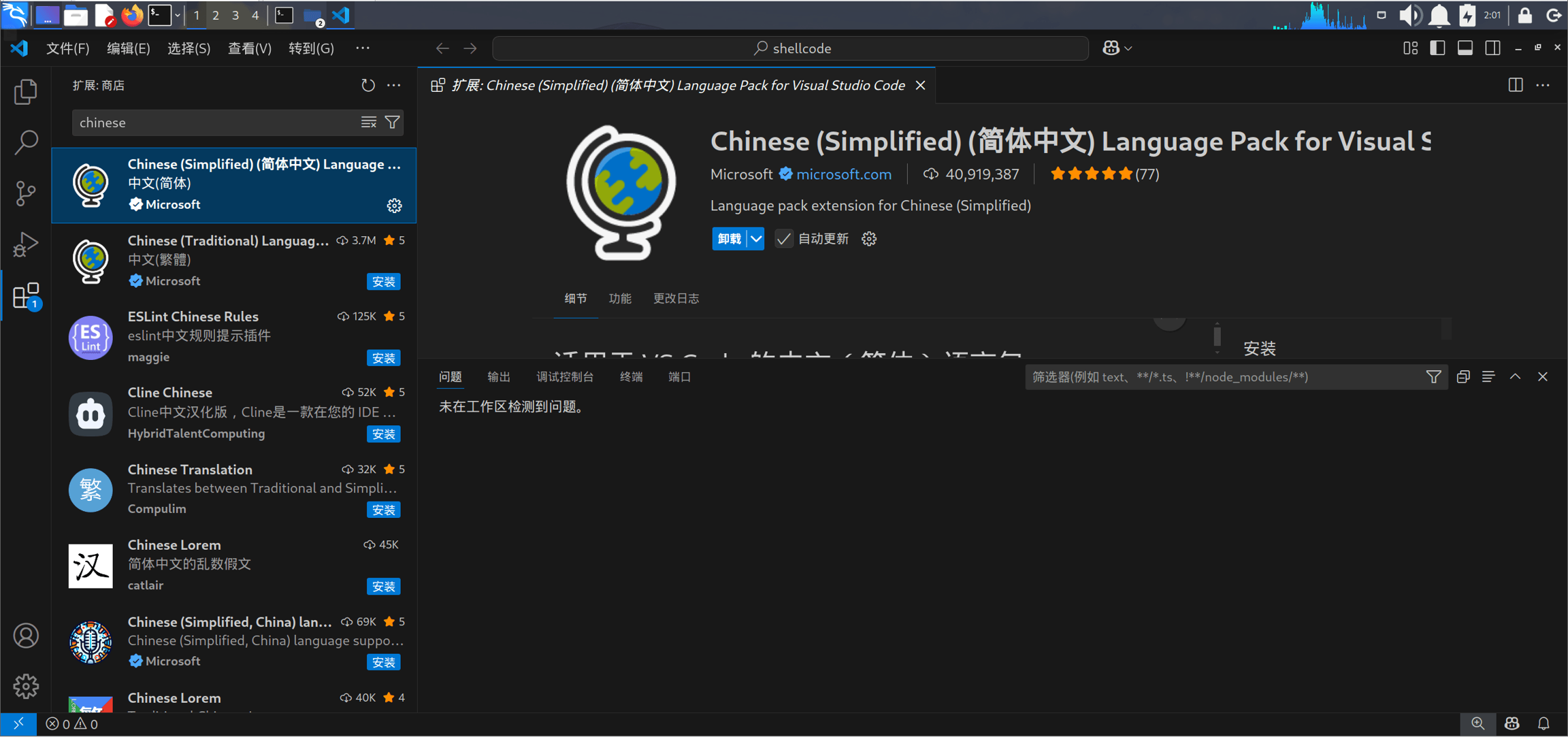This screenshot has height=737, width=1568.
Task: Open the Copilot chat dropdown arrow
Action: point(1128,48)
